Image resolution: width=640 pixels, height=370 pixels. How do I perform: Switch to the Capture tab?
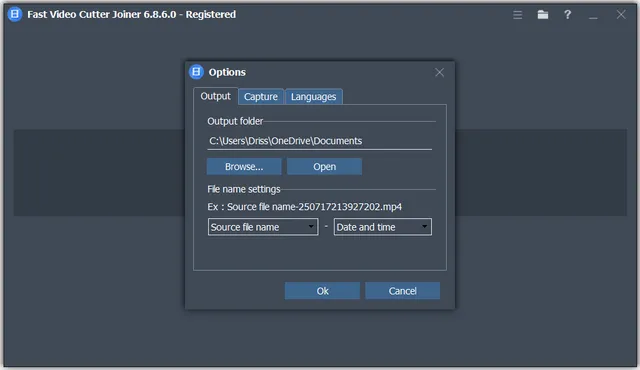click(261, 97)
